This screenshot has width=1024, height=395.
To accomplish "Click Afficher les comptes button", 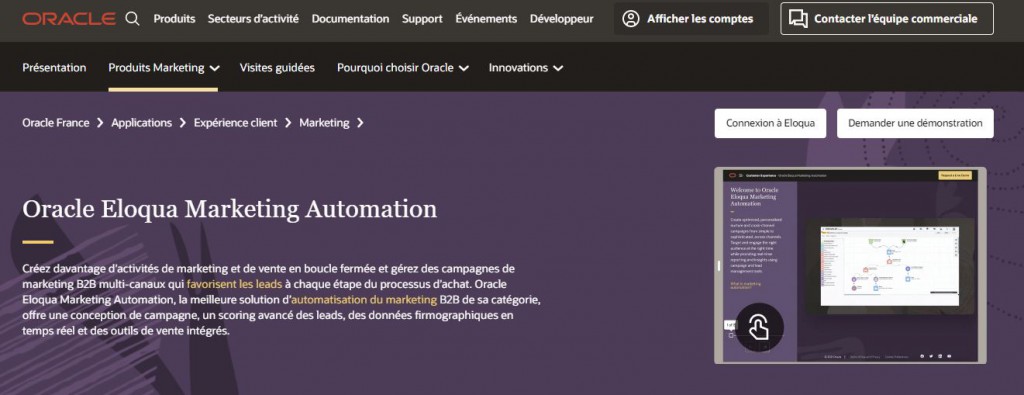I will [x=691, y=19].
